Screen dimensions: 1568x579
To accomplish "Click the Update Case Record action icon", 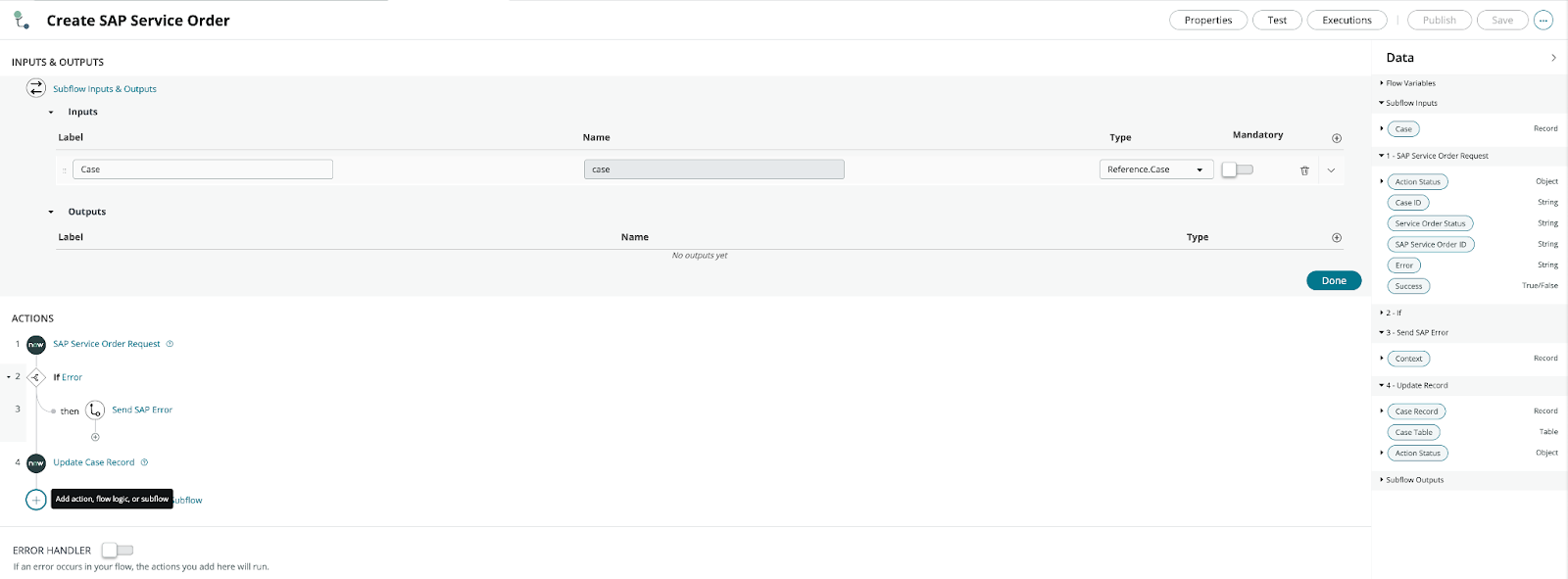I will point(36,462).
